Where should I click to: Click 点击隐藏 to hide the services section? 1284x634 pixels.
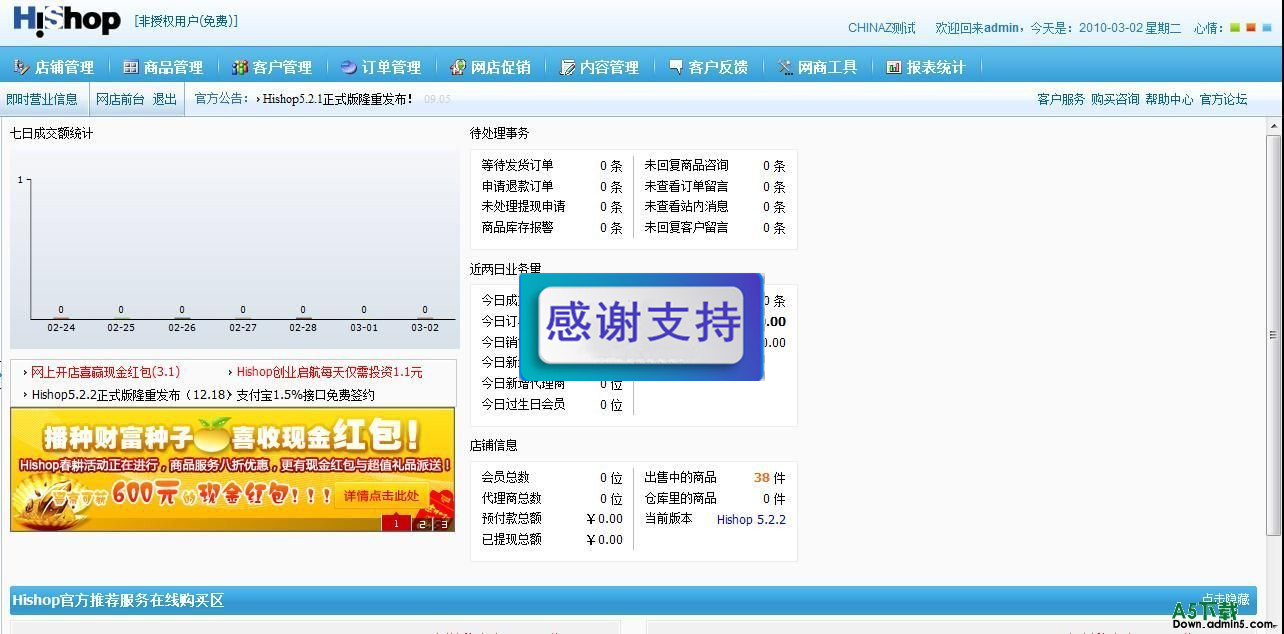[1225, 599]
